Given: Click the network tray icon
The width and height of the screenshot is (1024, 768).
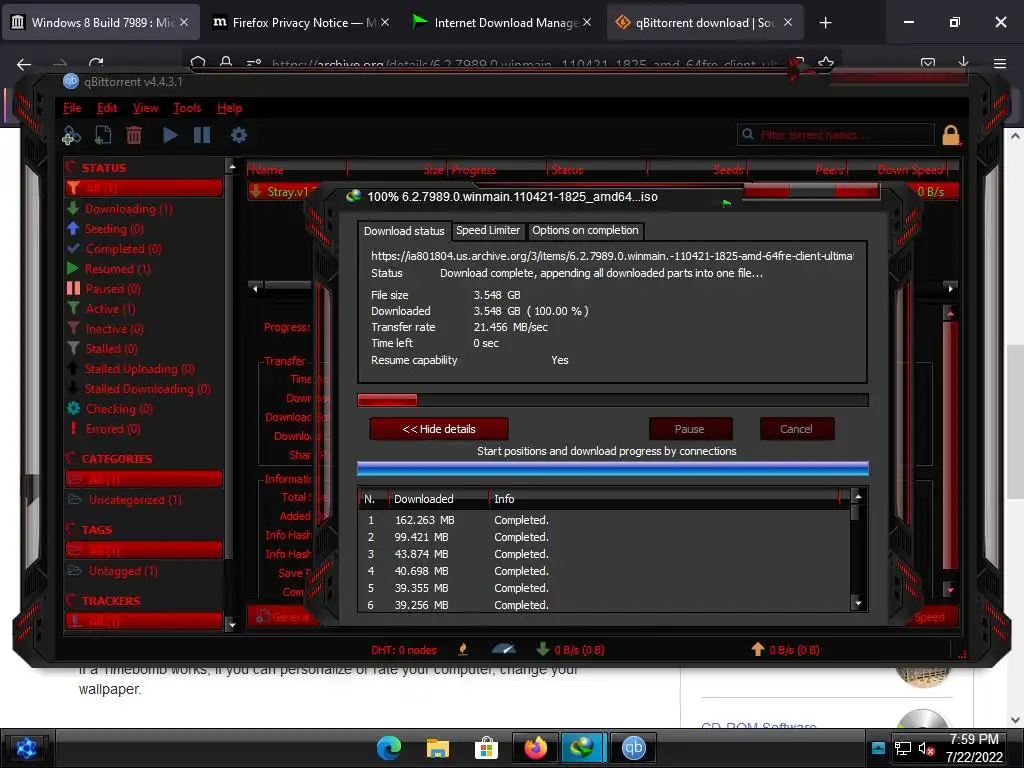Looking at the screenshot, I should tap(903, 748).
